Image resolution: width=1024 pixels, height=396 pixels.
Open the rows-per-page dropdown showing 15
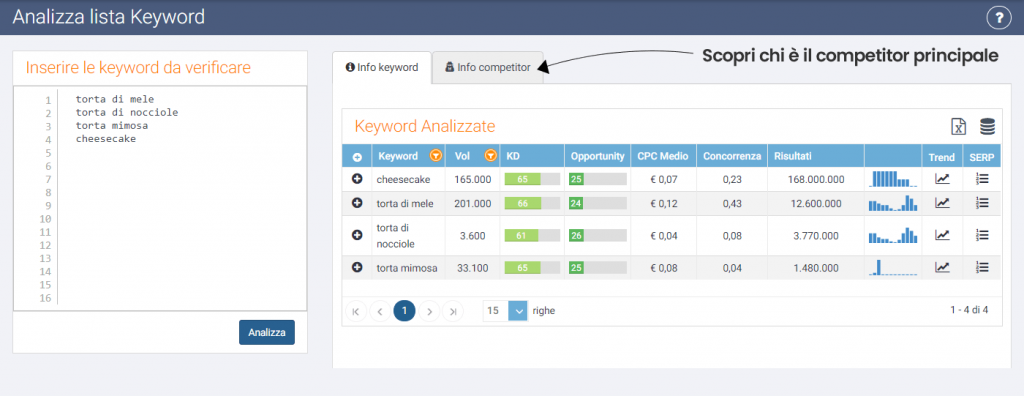tap(505, 311)
